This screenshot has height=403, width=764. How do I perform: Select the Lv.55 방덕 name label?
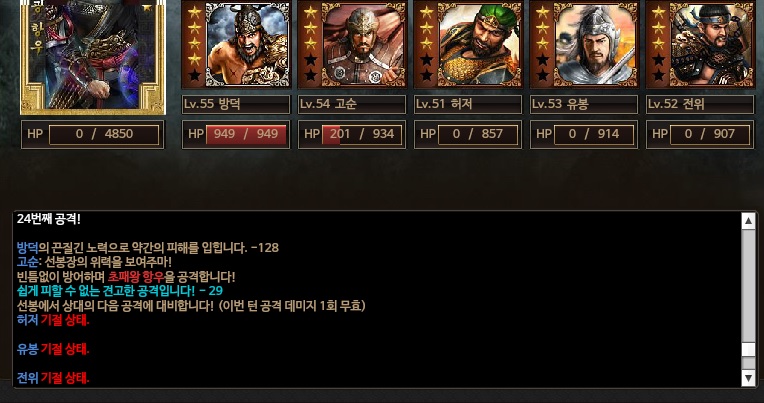pyautogui.click(x=236, y=104)
